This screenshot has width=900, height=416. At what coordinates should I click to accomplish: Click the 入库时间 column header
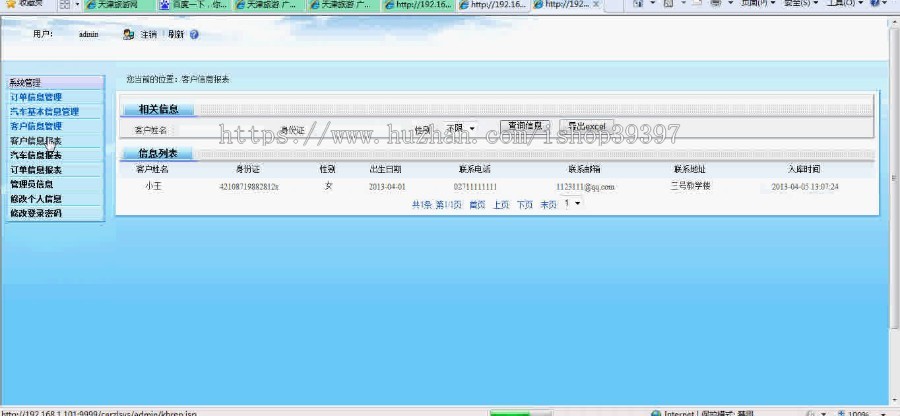[804, 169]
